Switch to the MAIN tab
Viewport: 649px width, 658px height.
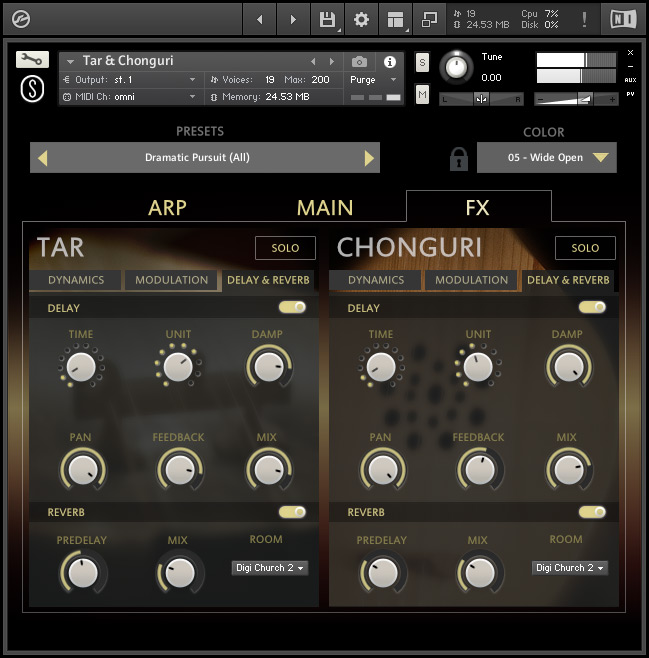pyautogui.click(x=325, y=208)
